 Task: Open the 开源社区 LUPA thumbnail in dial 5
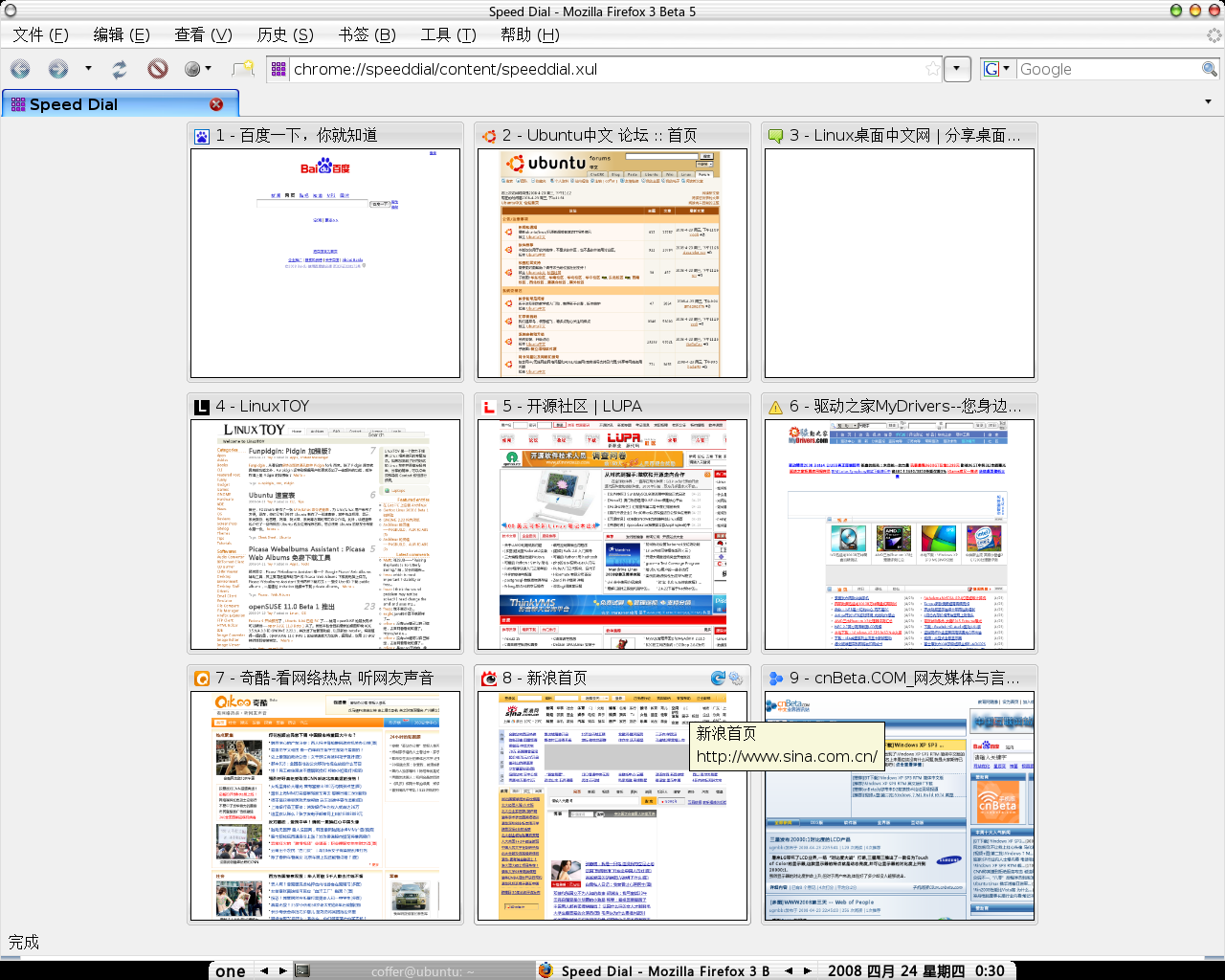[612, 534]
